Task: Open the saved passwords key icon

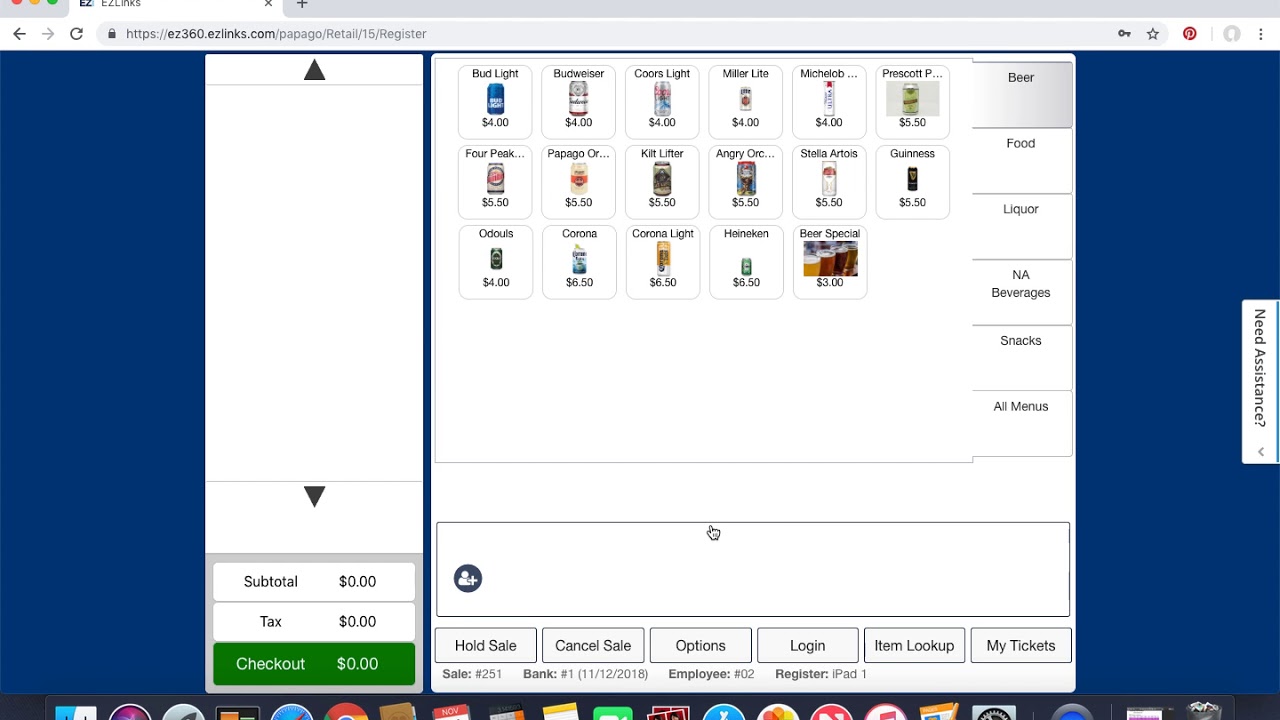Action: (1124, 34)
